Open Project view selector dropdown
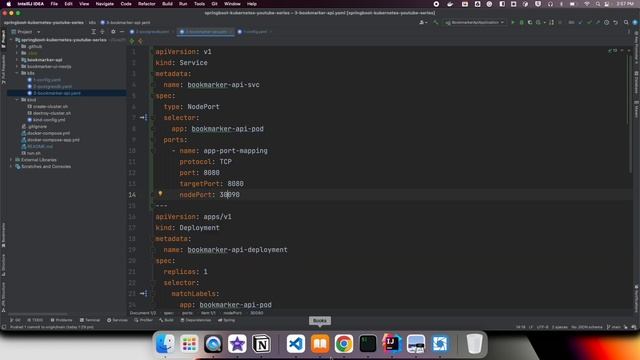The height and width of the screenshot is (360, 640). [x=26, y=31]
